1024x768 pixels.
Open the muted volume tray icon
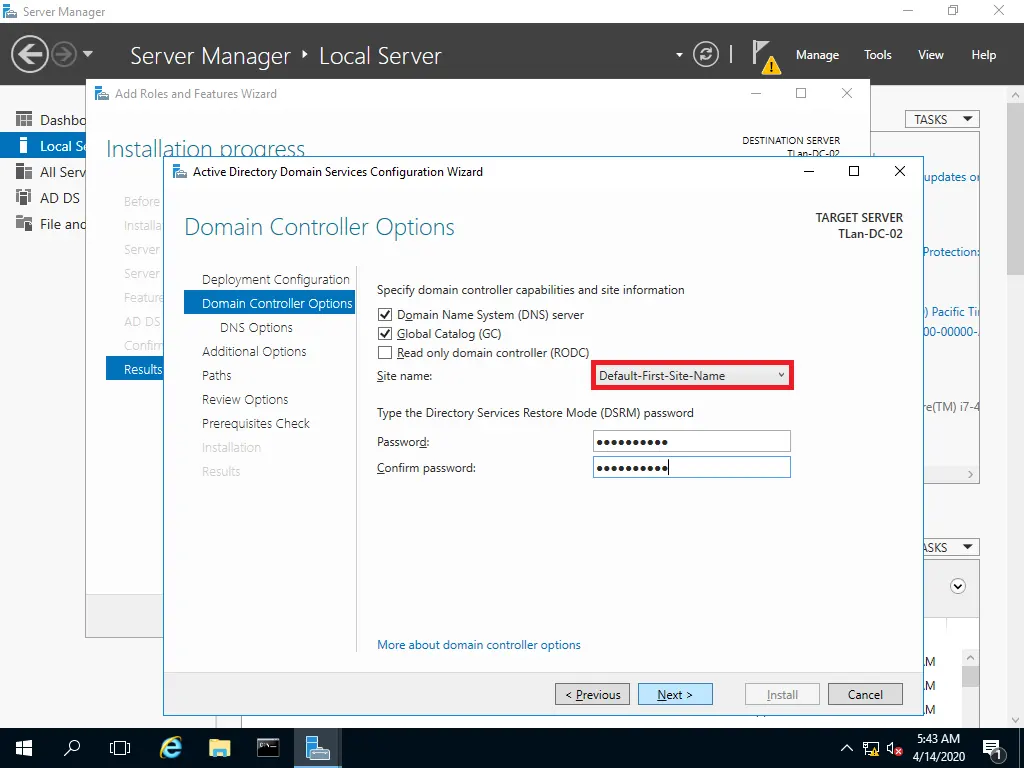point(894,748)
